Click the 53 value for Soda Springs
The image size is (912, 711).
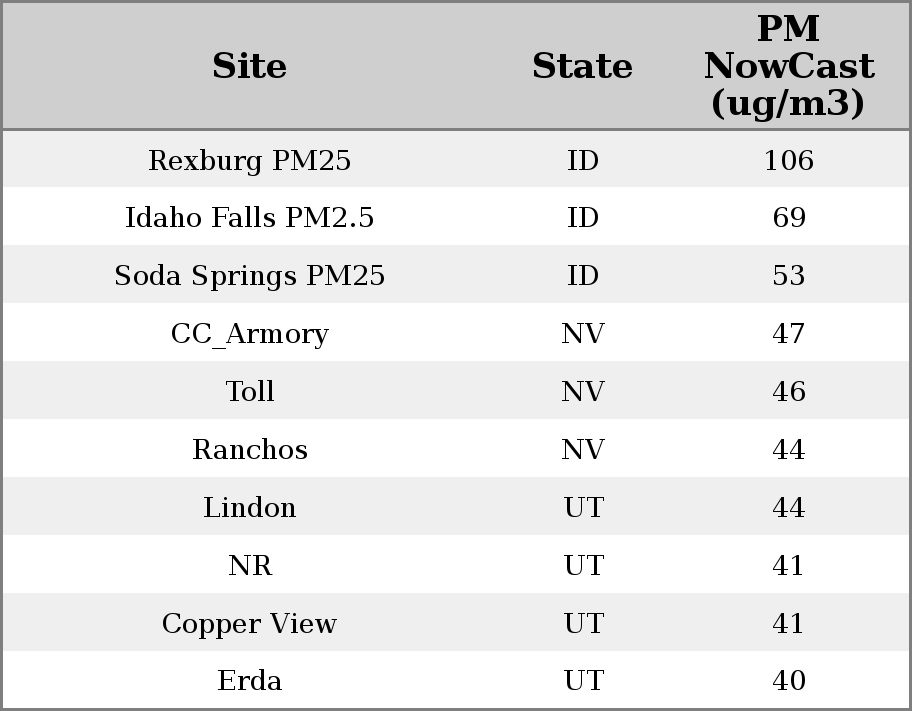[788, 276]
